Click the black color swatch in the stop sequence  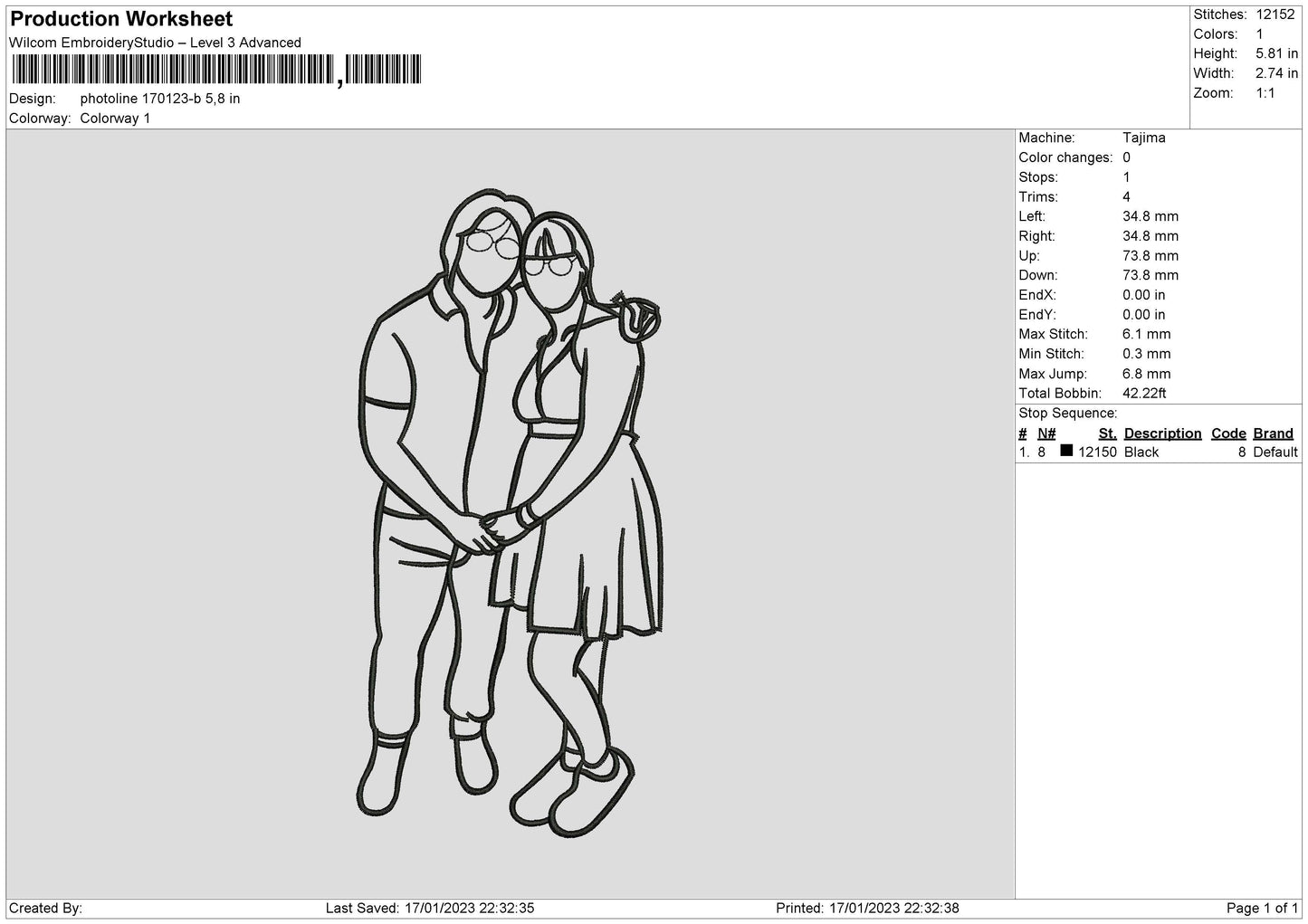click(x=1066, y=451)
